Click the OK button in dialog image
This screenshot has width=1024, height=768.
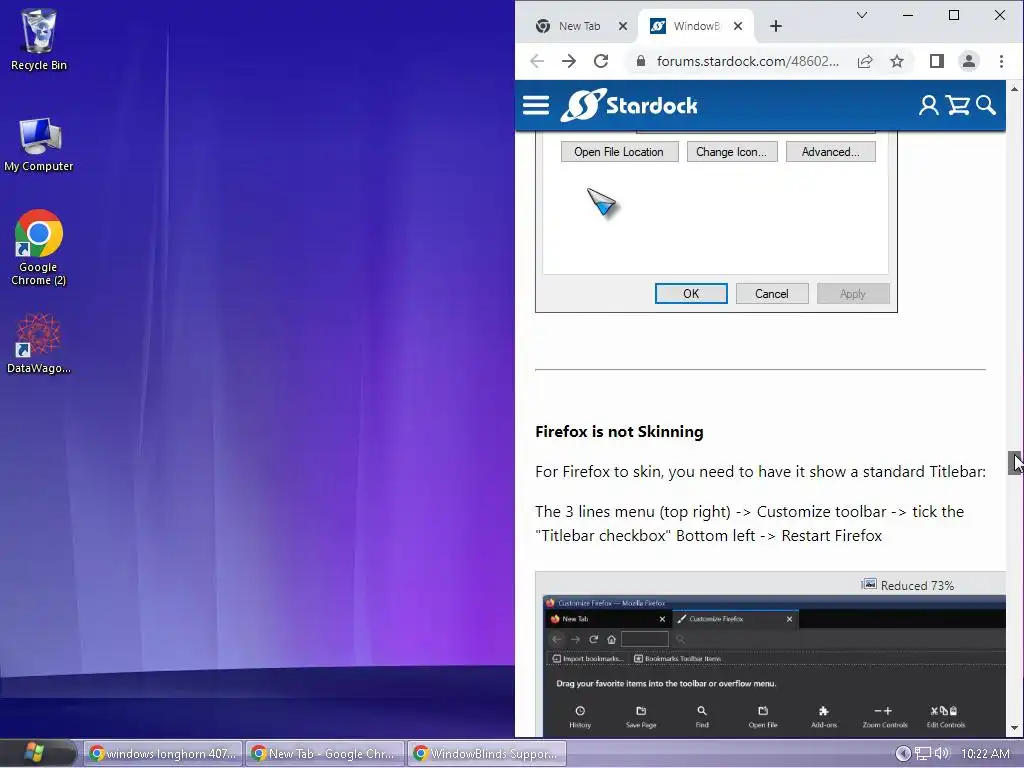[691, 294]
